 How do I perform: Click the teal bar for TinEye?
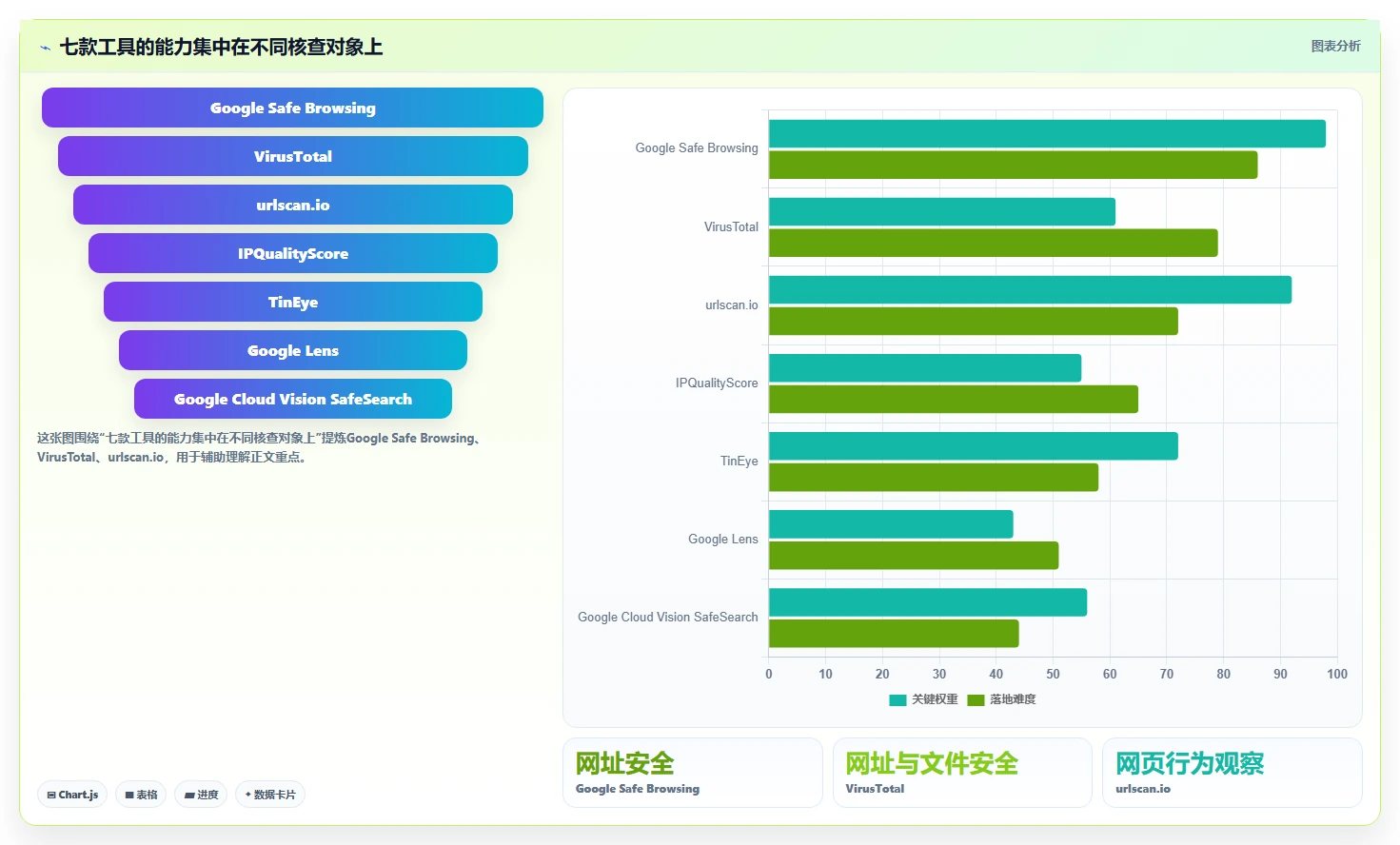pos(974,445)
